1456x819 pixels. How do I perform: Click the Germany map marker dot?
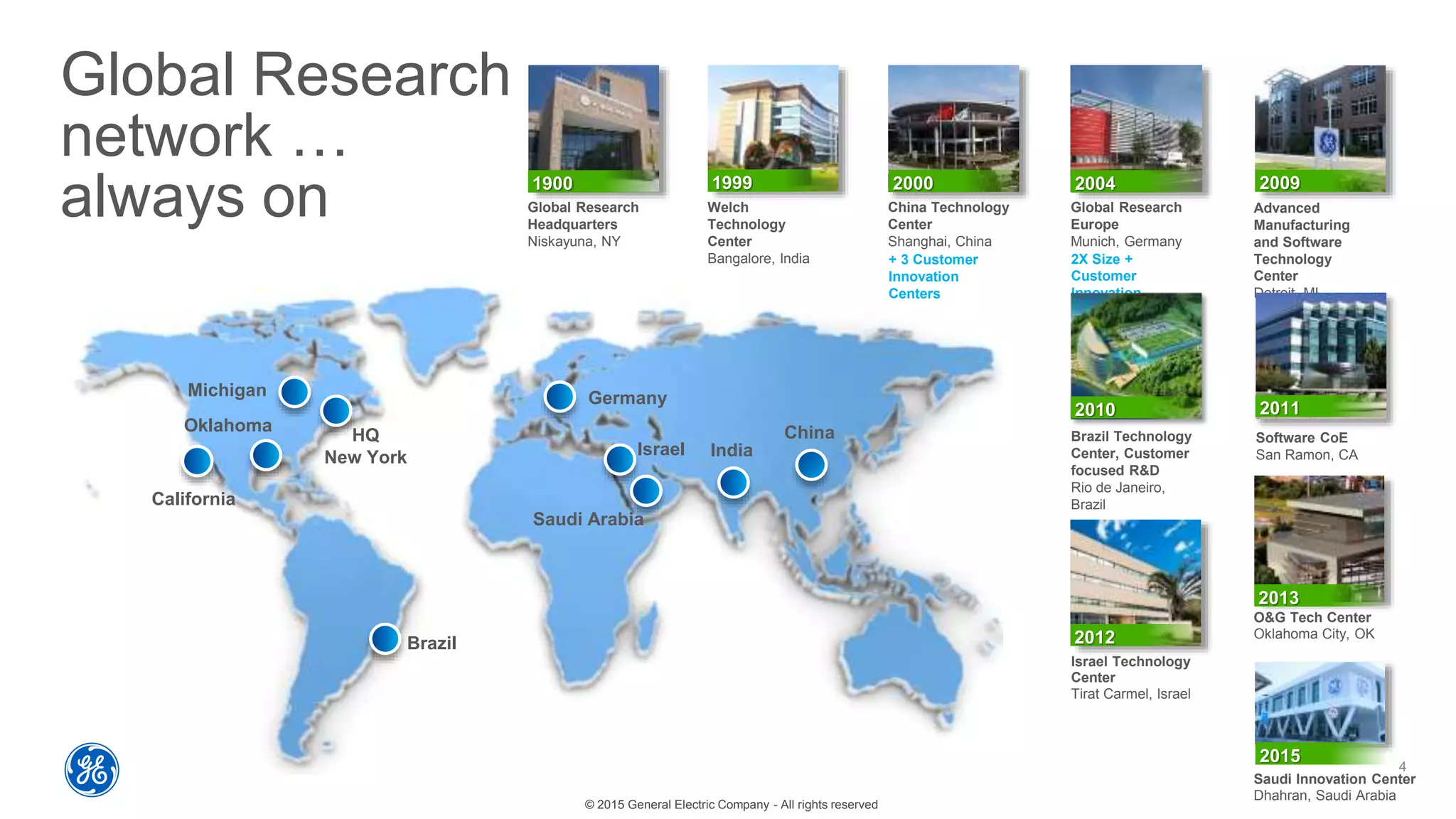560,397
